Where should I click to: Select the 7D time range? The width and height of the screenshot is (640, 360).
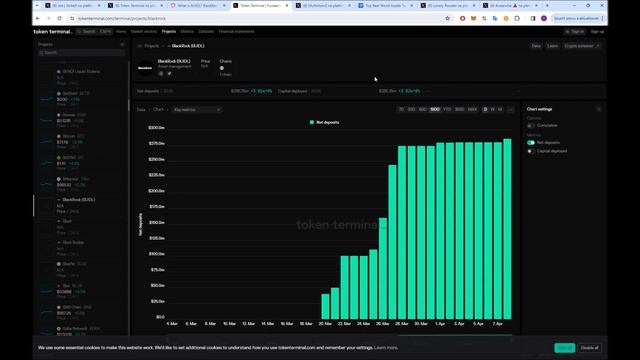[x=401, y=109]
